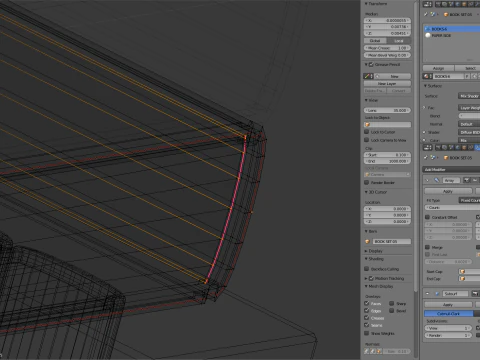Select the Modifiers tab icon in lower properties
The height and width of the screenshot is (360, 480).
click(x=477, y=147)
